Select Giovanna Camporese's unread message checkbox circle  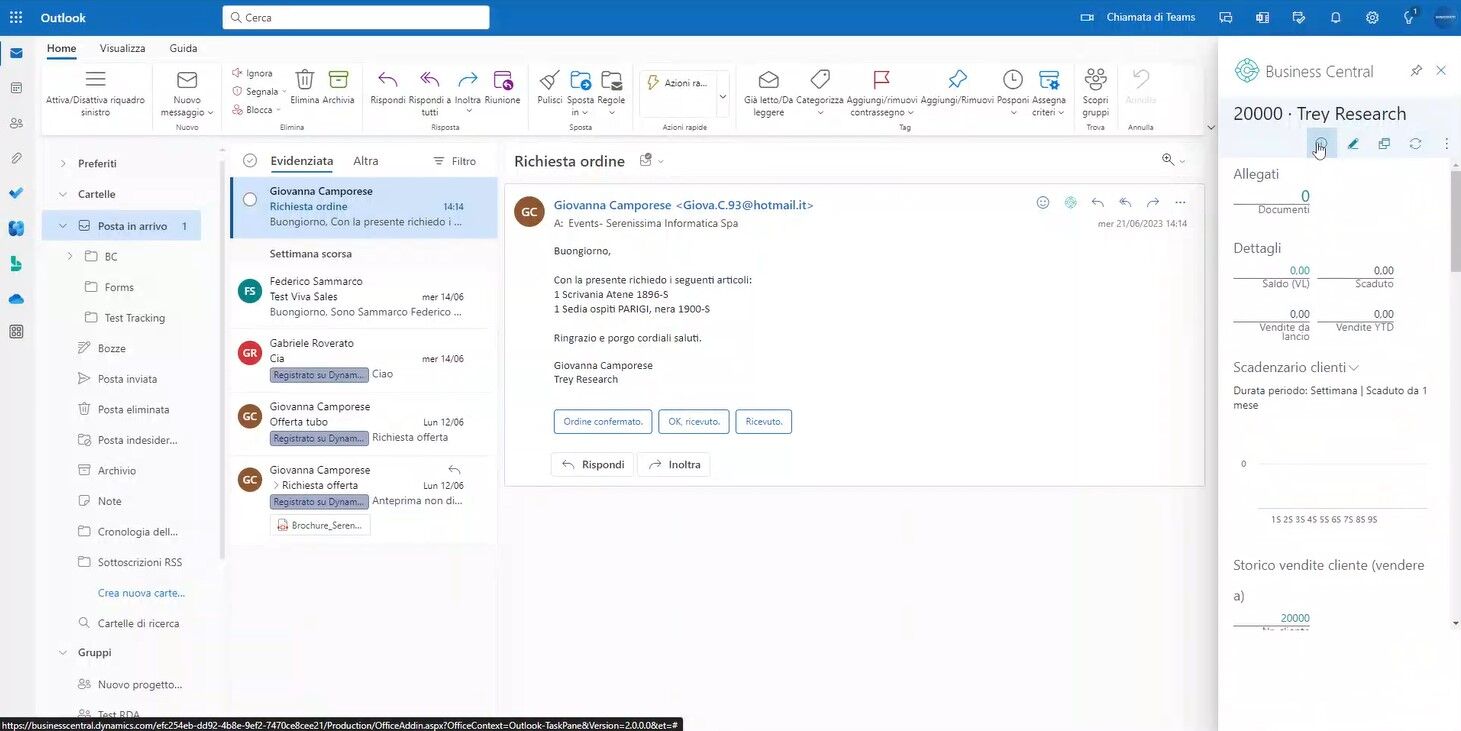[250, 199]
